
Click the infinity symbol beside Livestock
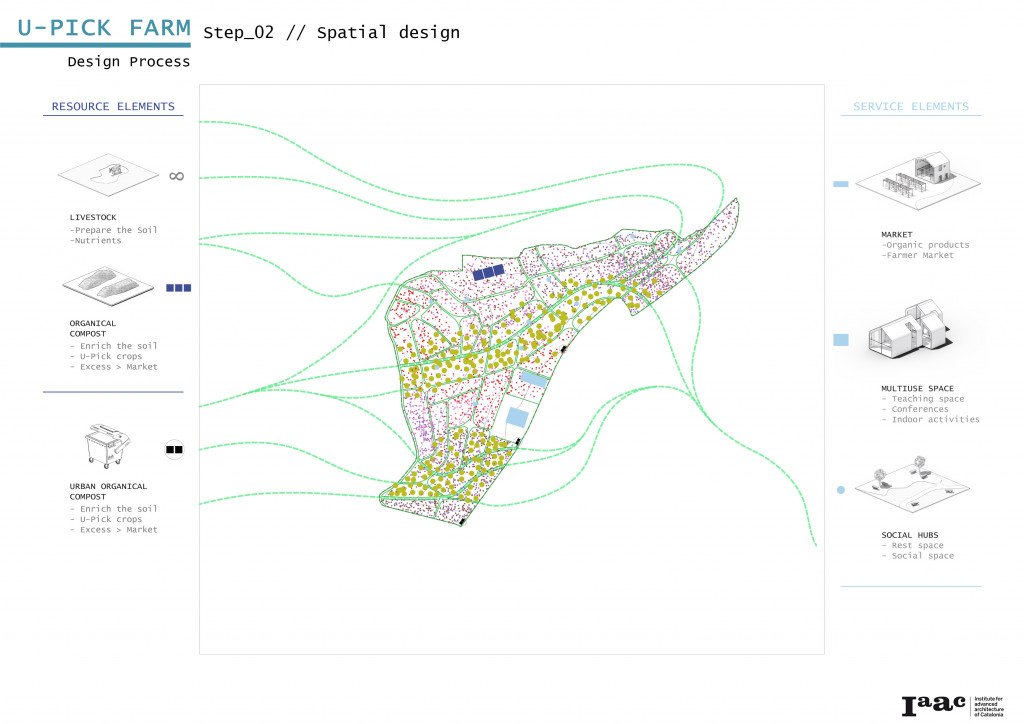click(177, 176)
